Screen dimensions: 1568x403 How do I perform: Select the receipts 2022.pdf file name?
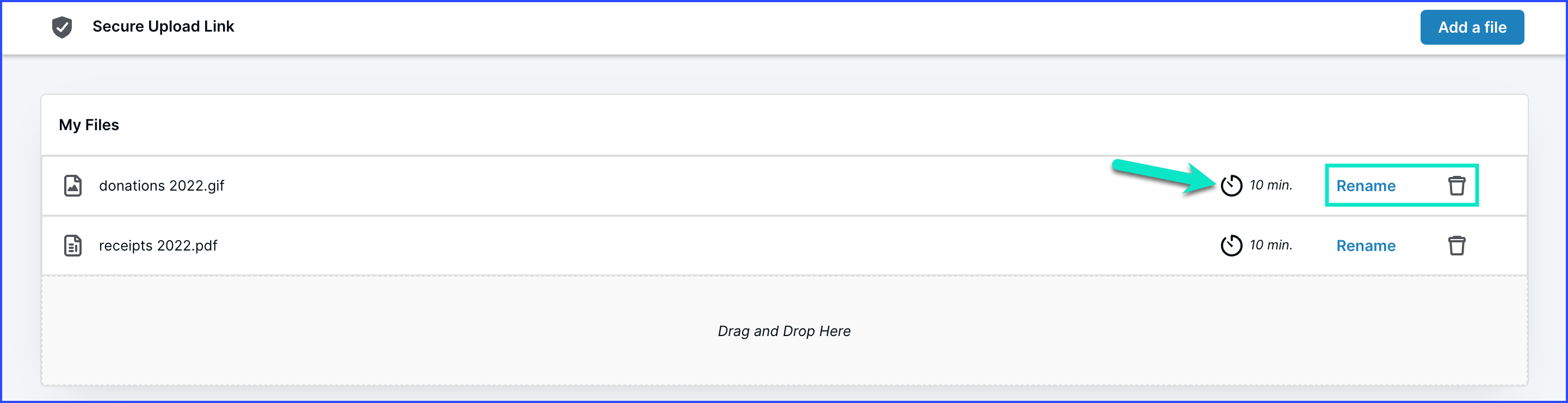(158, 245)
